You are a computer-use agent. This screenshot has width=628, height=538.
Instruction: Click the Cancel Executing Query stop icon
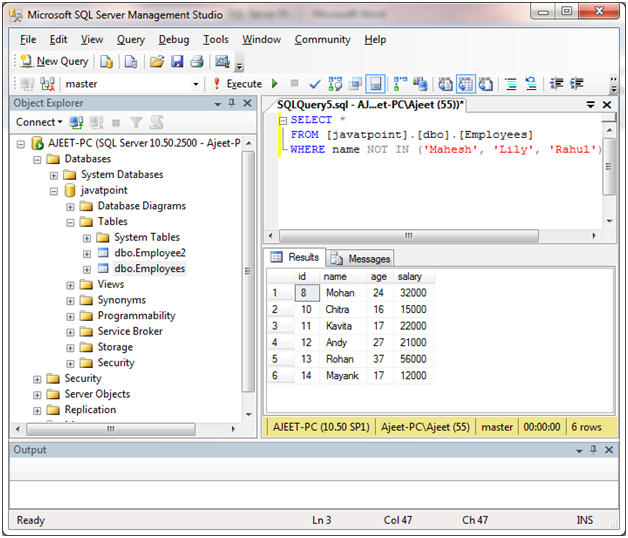[x=294, y=83]
